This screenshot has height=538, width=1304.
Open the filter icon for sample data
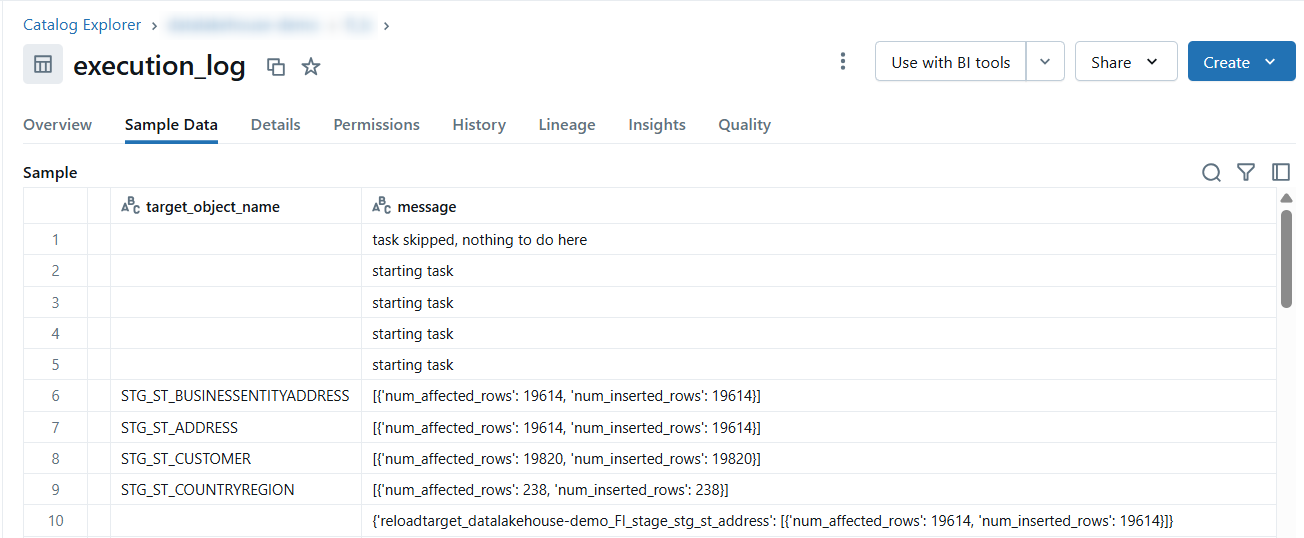[1245, 173]
